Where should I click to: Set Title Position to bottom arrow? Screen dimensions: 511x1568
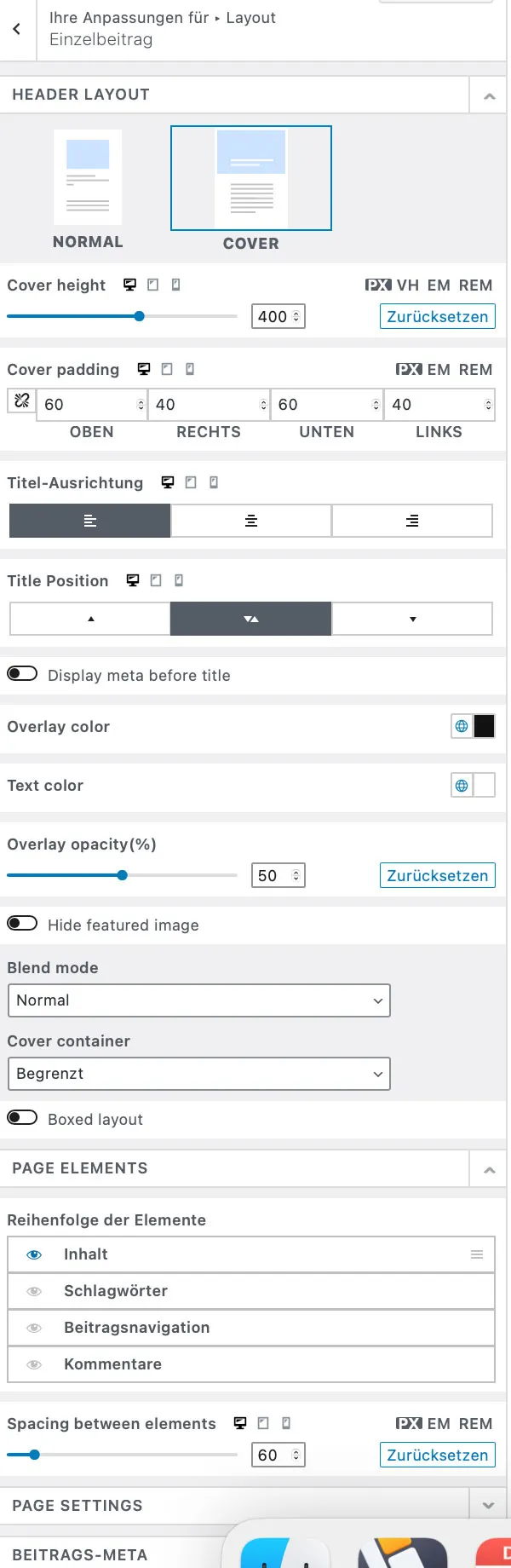[412, 620]
